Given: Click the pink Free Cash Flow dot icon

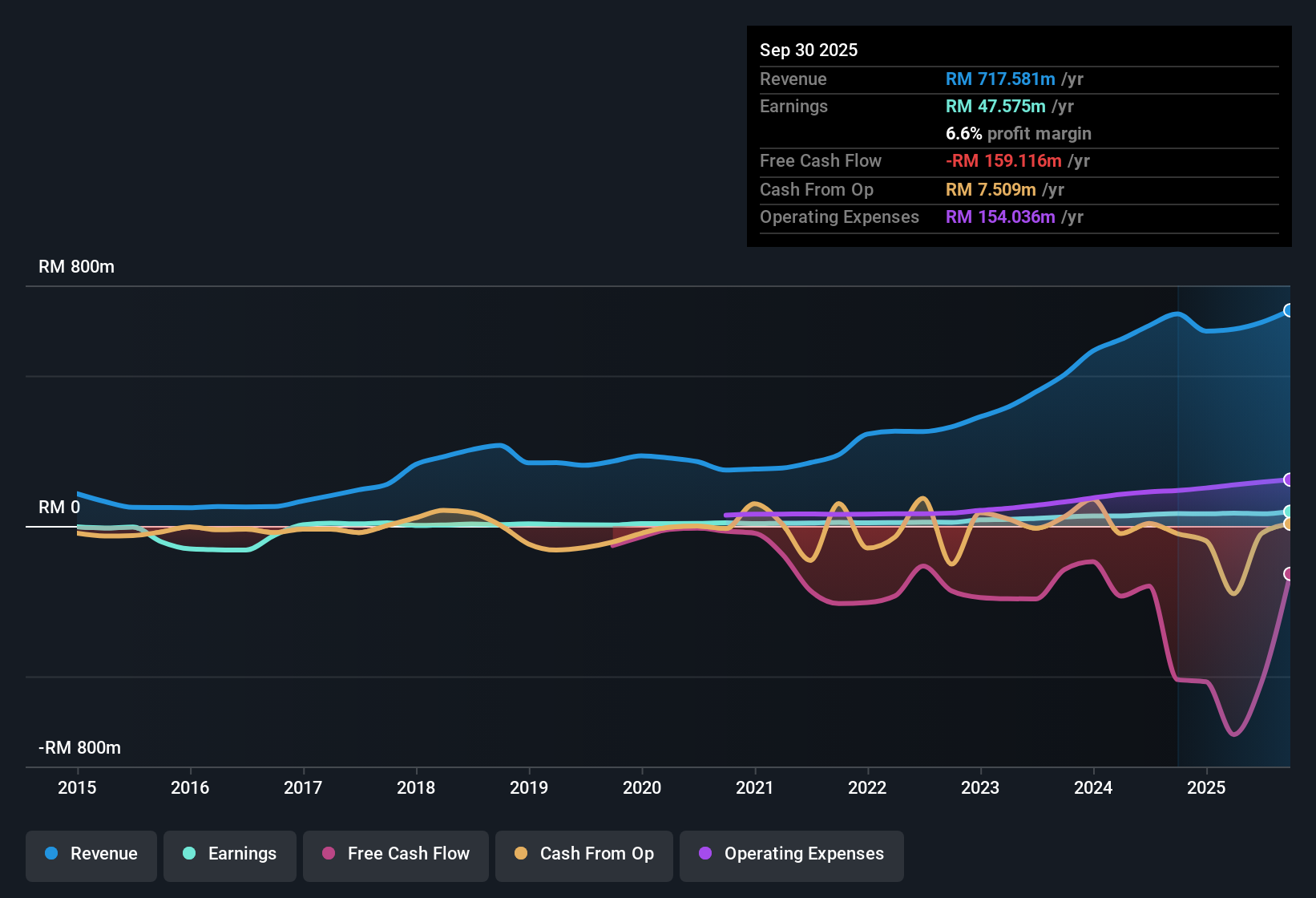Looking at the screenshot, I should (x=328, y=854).
